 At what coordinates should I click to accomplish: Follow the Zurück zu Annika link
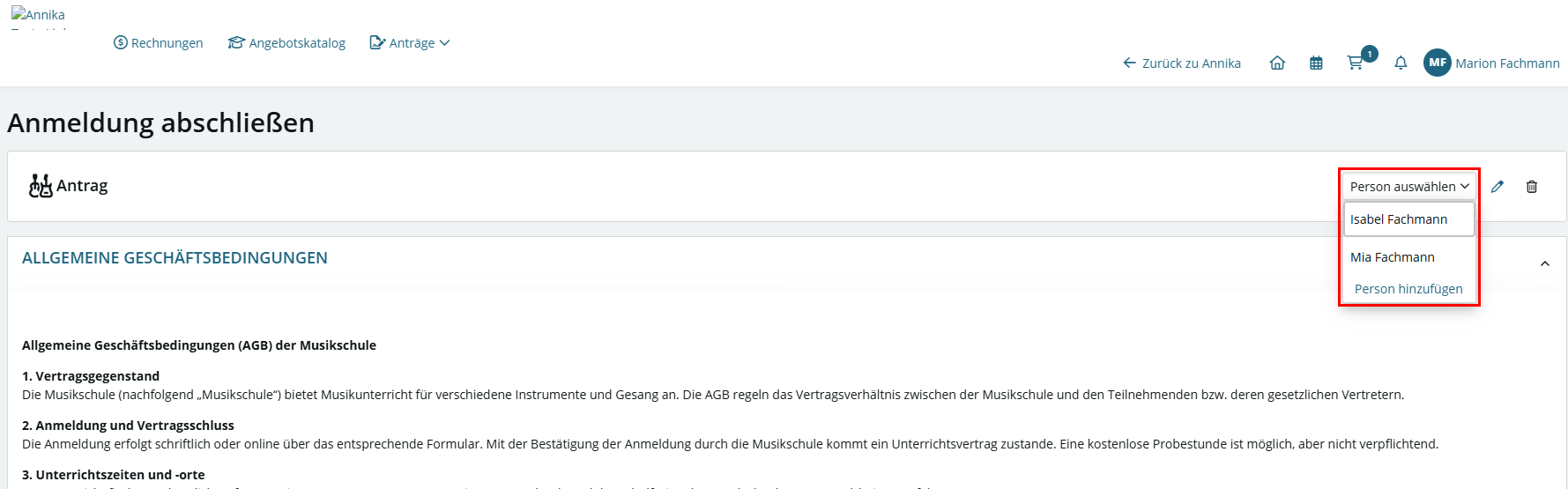pyautogui.click(x=1182, y=63)
